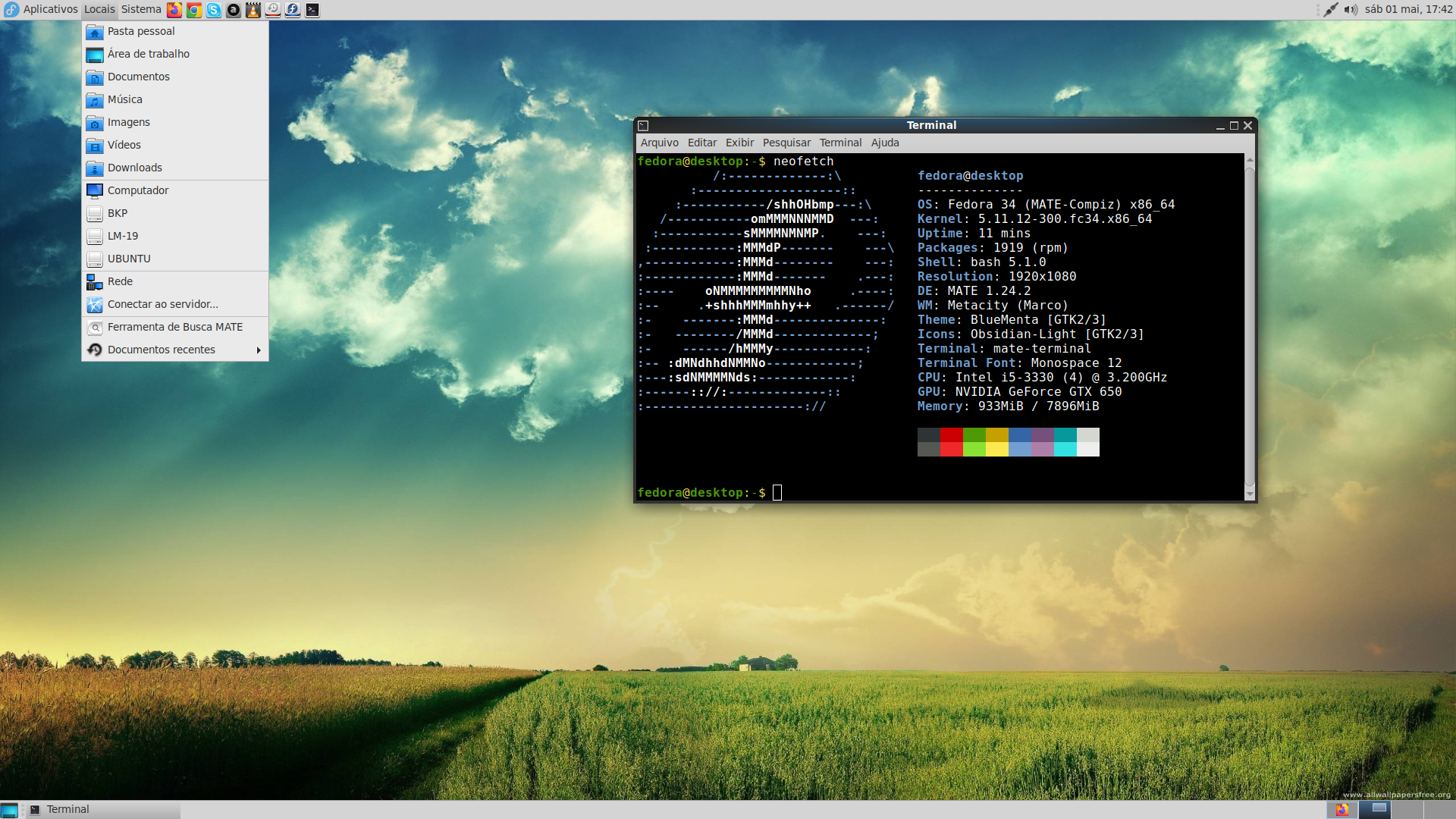The width and height of the screenshot is (1456, 819).
Task: Click the terminal prompt input cursor
Action: [x=777, y=493]
